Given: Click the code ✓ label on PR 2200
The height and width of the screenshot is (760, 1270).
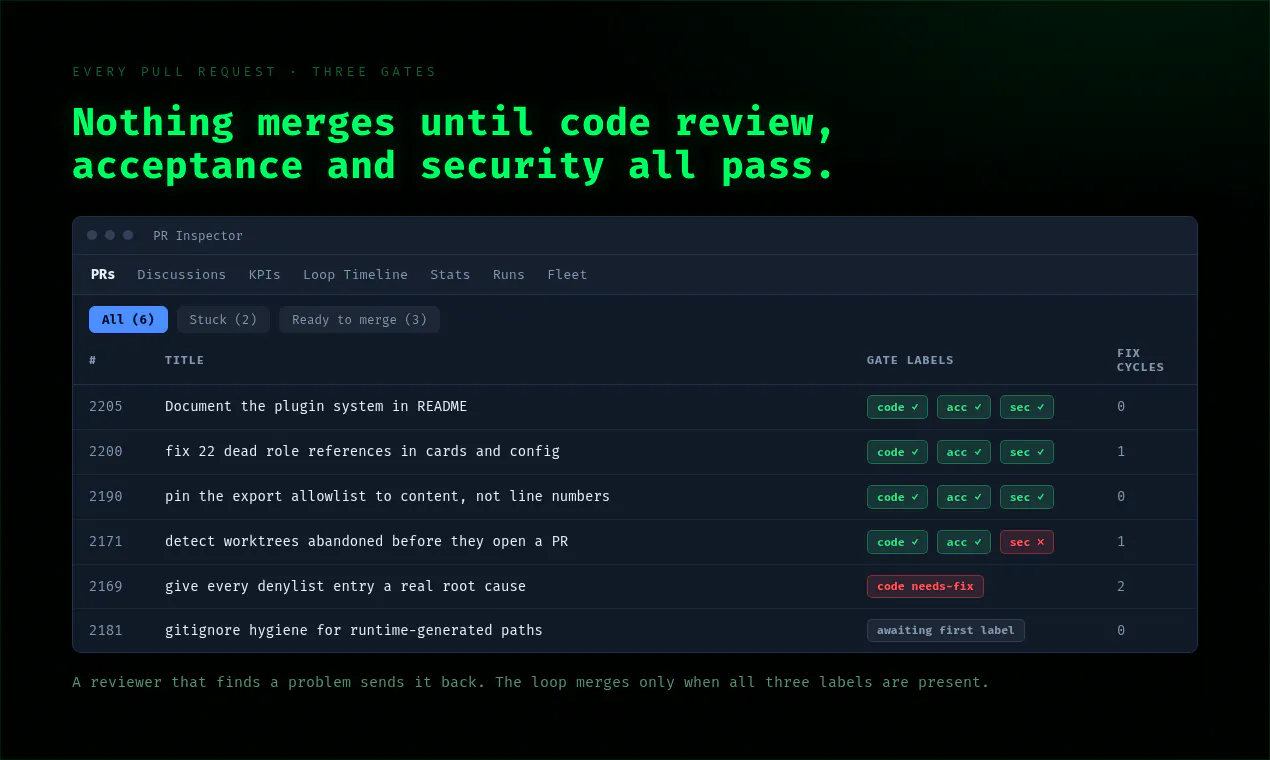Looking at the screenshot, I should click(897, 452).
